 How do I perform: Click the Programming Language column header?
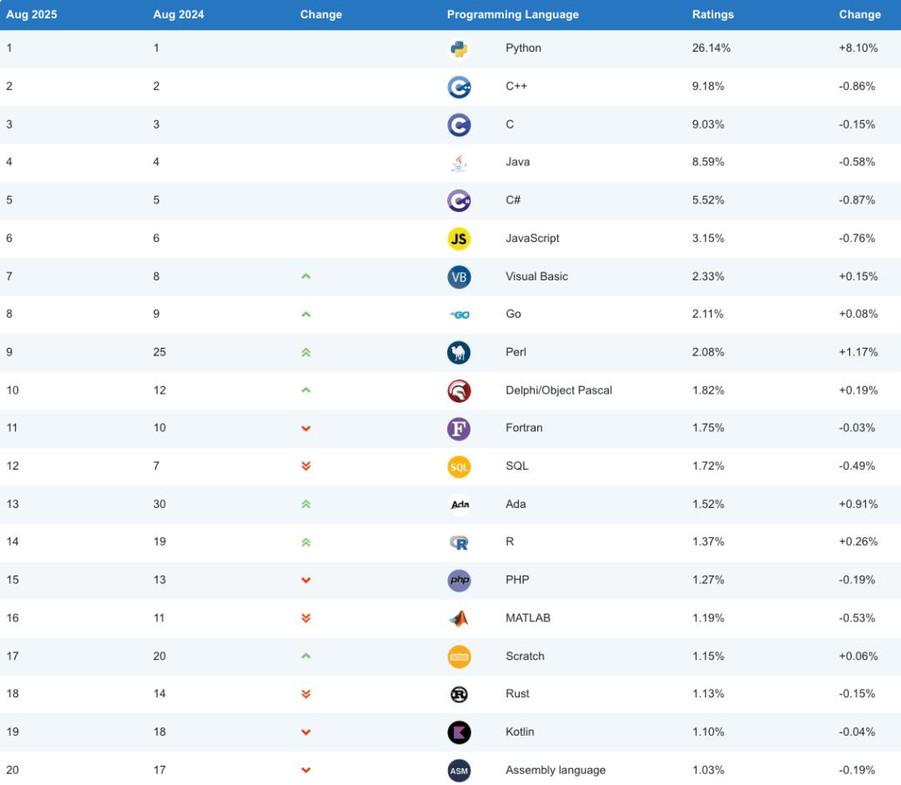point(513,15)
